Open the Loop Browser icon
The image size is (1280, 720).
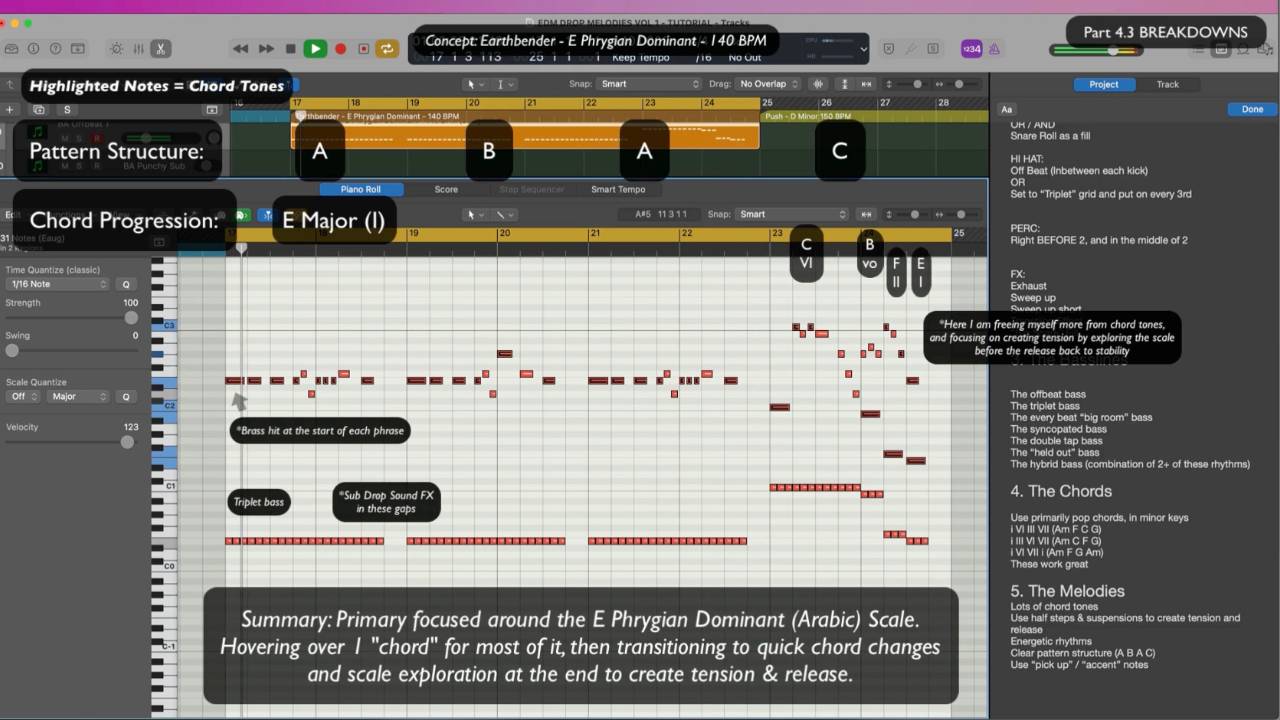[x=1243, y=48]
